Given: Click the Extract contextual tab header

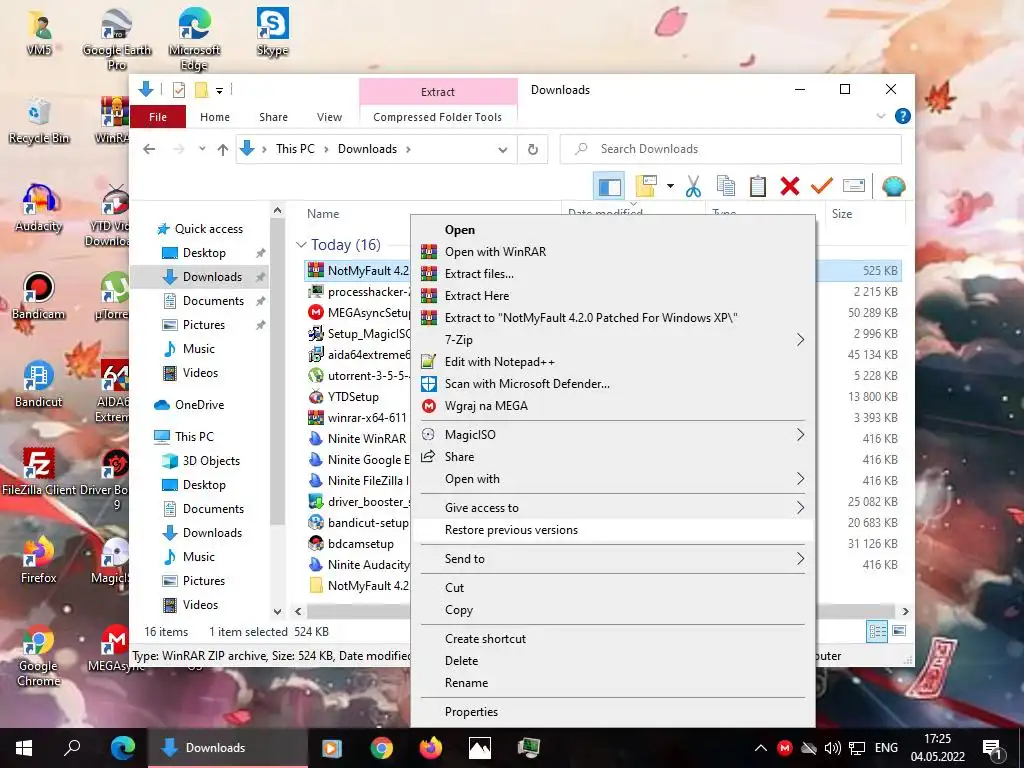Looking at the screenshot, I should click(438, 92).
